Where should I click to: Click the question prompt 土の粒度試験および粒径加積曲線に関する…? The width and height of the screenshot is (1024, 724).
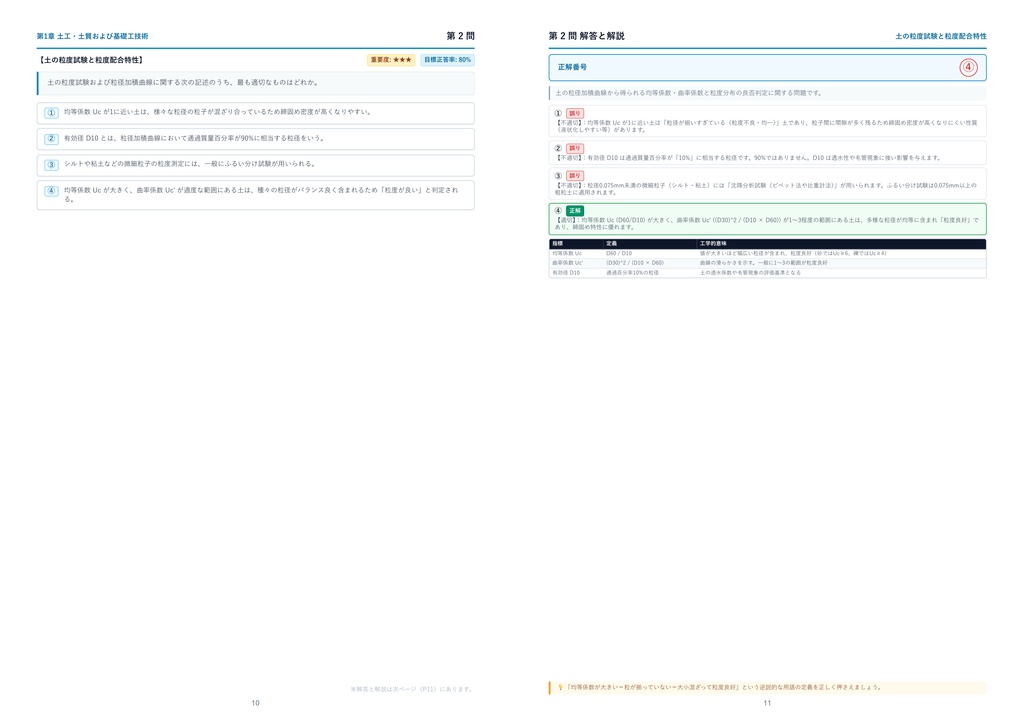(x=184, y=83)
